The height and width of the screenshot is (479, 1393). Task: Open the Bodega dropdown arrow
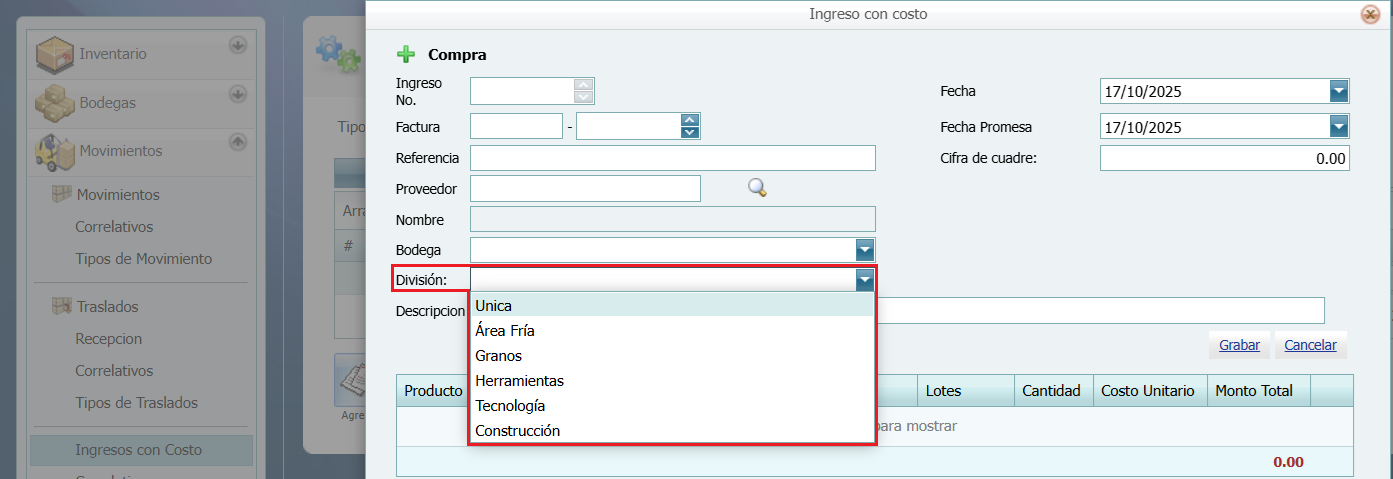[x=865, y=250]
